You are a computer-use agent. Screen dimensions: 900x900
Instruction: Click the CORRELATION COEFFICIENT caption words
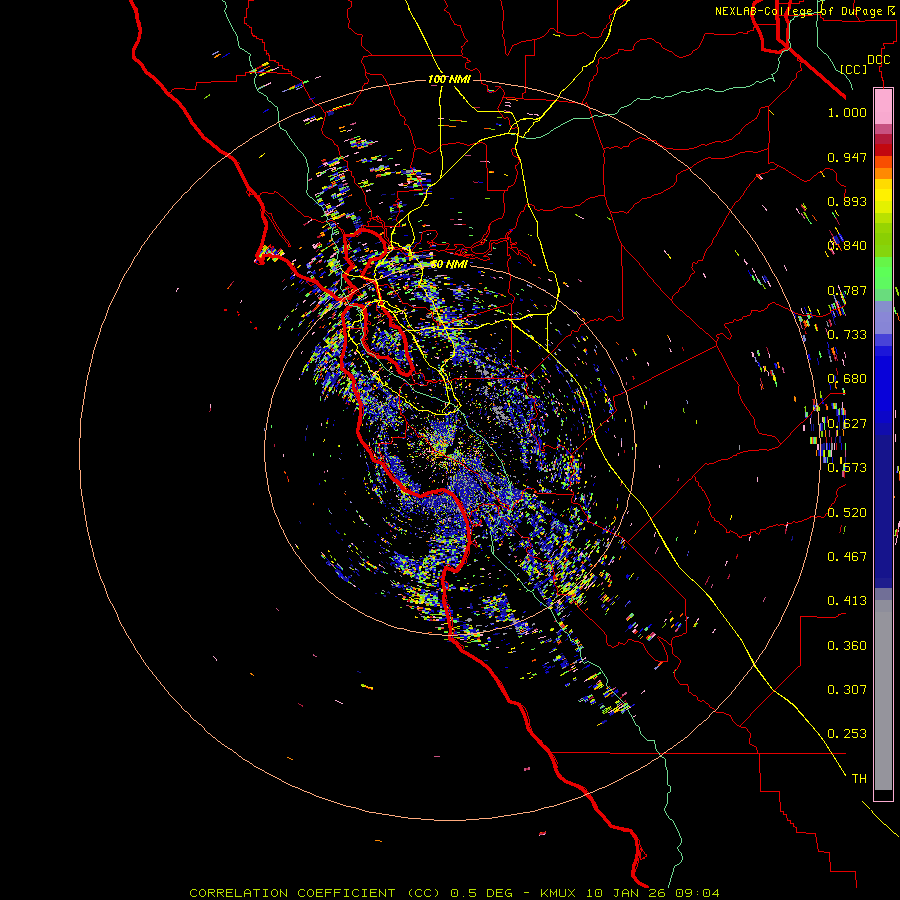coord(292,893)
